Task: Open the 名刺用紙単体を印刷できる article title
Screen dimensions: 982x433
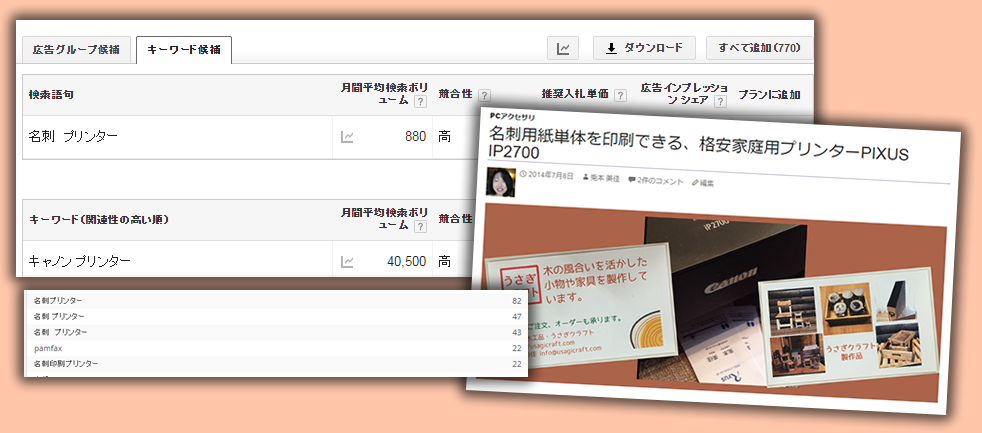Action: tap(697, 143)
